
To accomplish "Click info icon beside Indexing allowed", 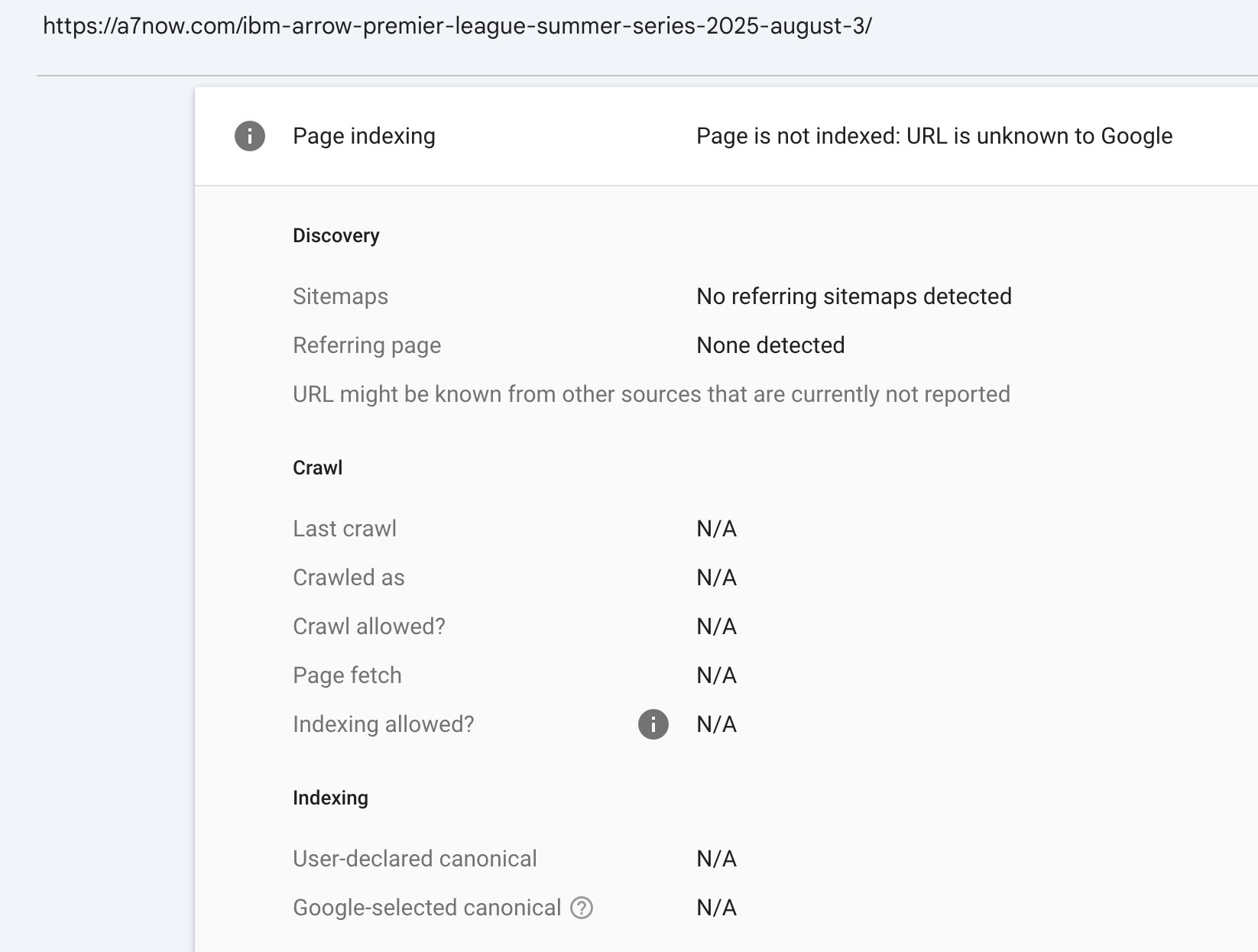I will coord(653,724).
